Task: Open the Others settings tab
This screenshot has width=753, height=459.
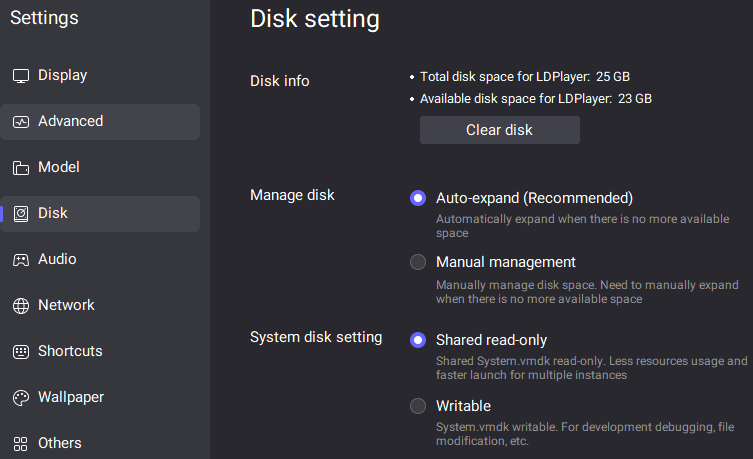Action: pos(100,444)
